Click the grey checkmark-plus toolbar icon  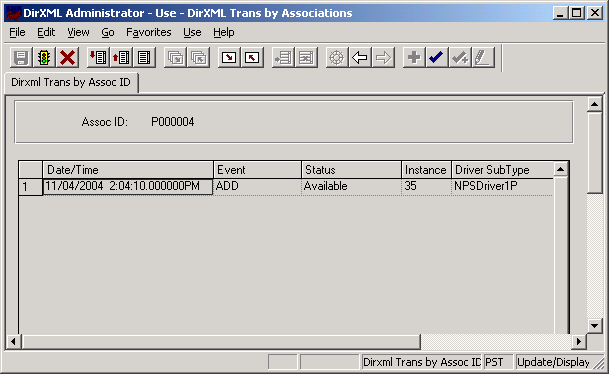460,58
